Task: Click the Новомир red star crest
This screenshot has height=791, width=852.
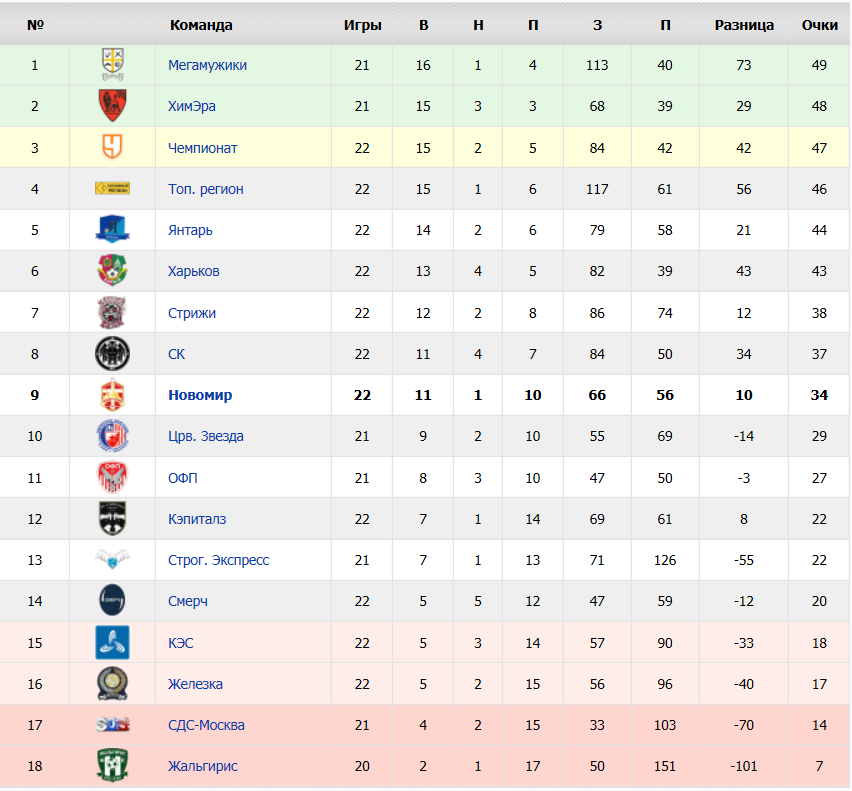Action: pyautogui.click(x=112, y=394)
